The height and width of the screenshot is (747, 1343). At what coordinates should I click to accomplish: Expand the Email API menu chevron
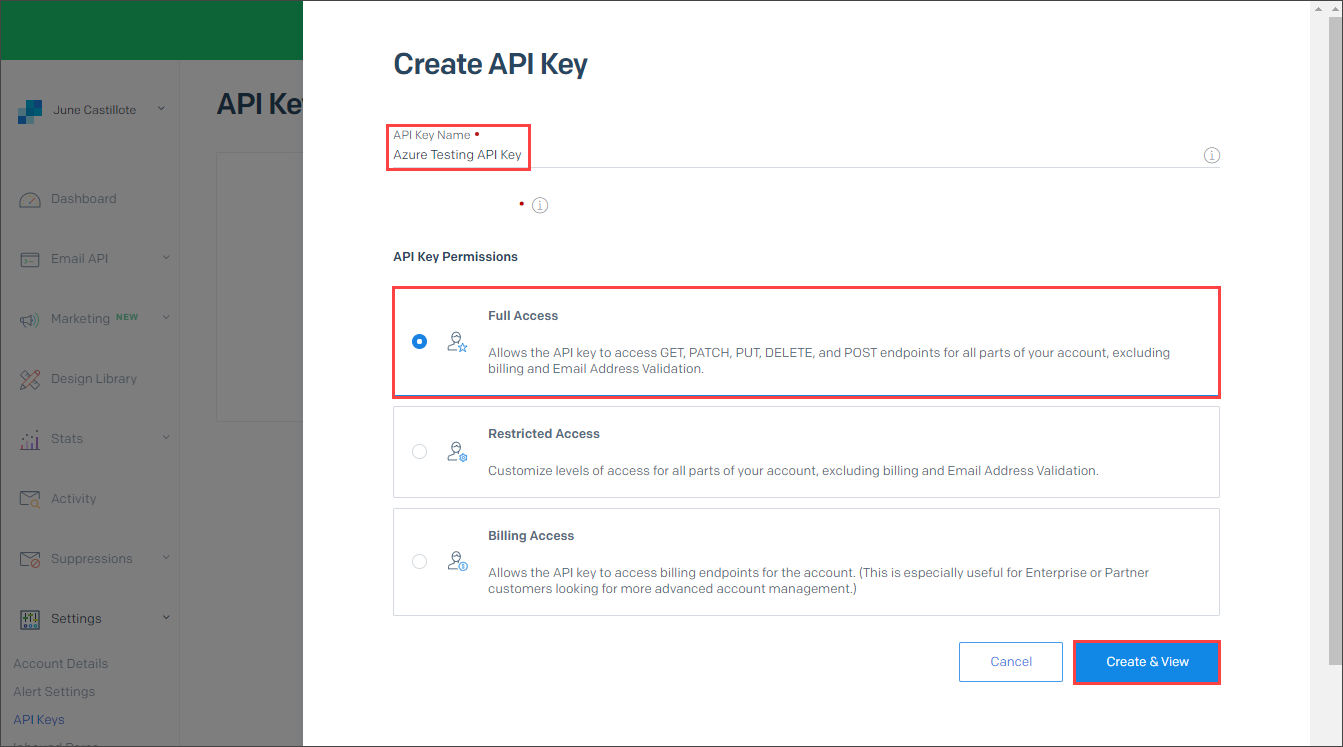[x=165, y=258]
